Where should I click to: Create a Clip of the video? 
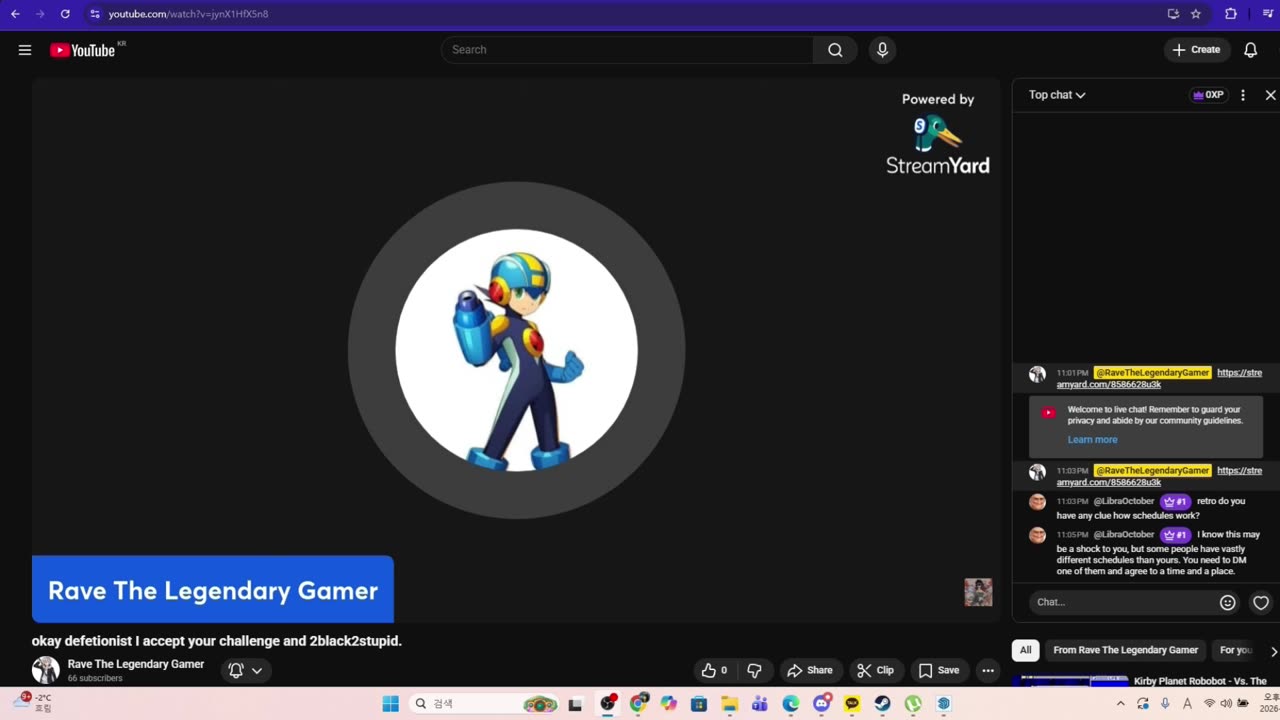tap(875, 670)
